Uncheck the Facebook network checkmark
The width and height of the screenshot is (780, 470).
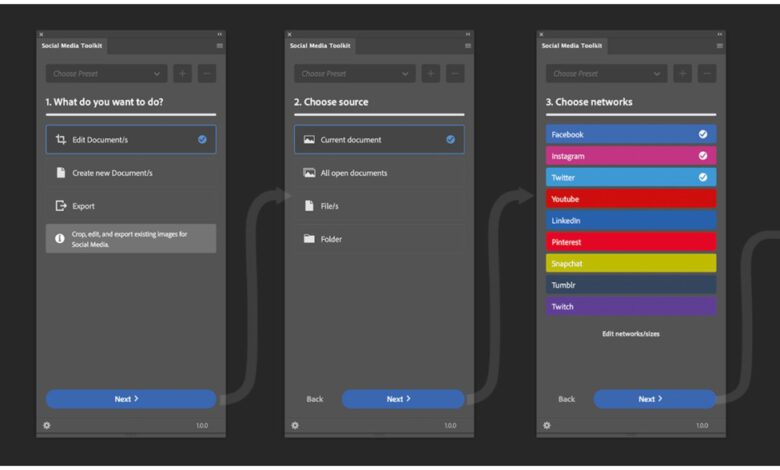[x=702, y=134]
